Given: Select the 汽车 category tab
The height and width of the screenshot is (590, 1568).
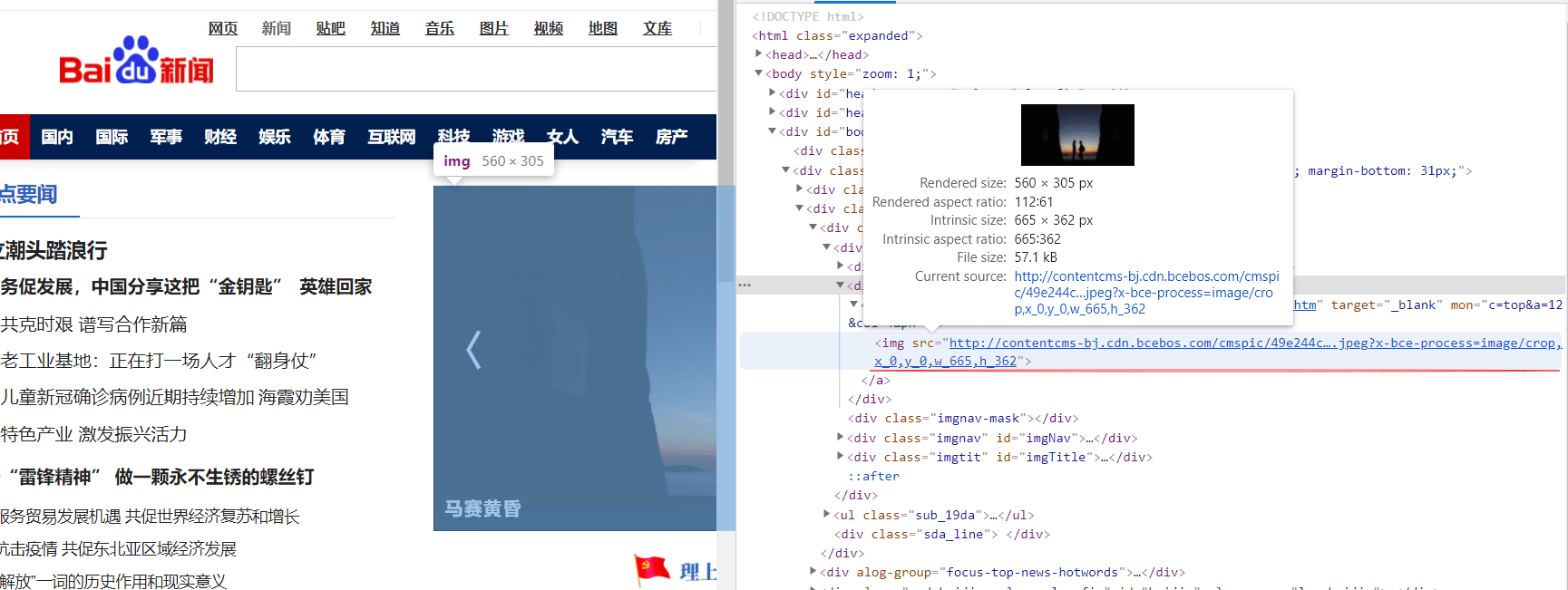Looking at the screenshot, I should (617, 137).
